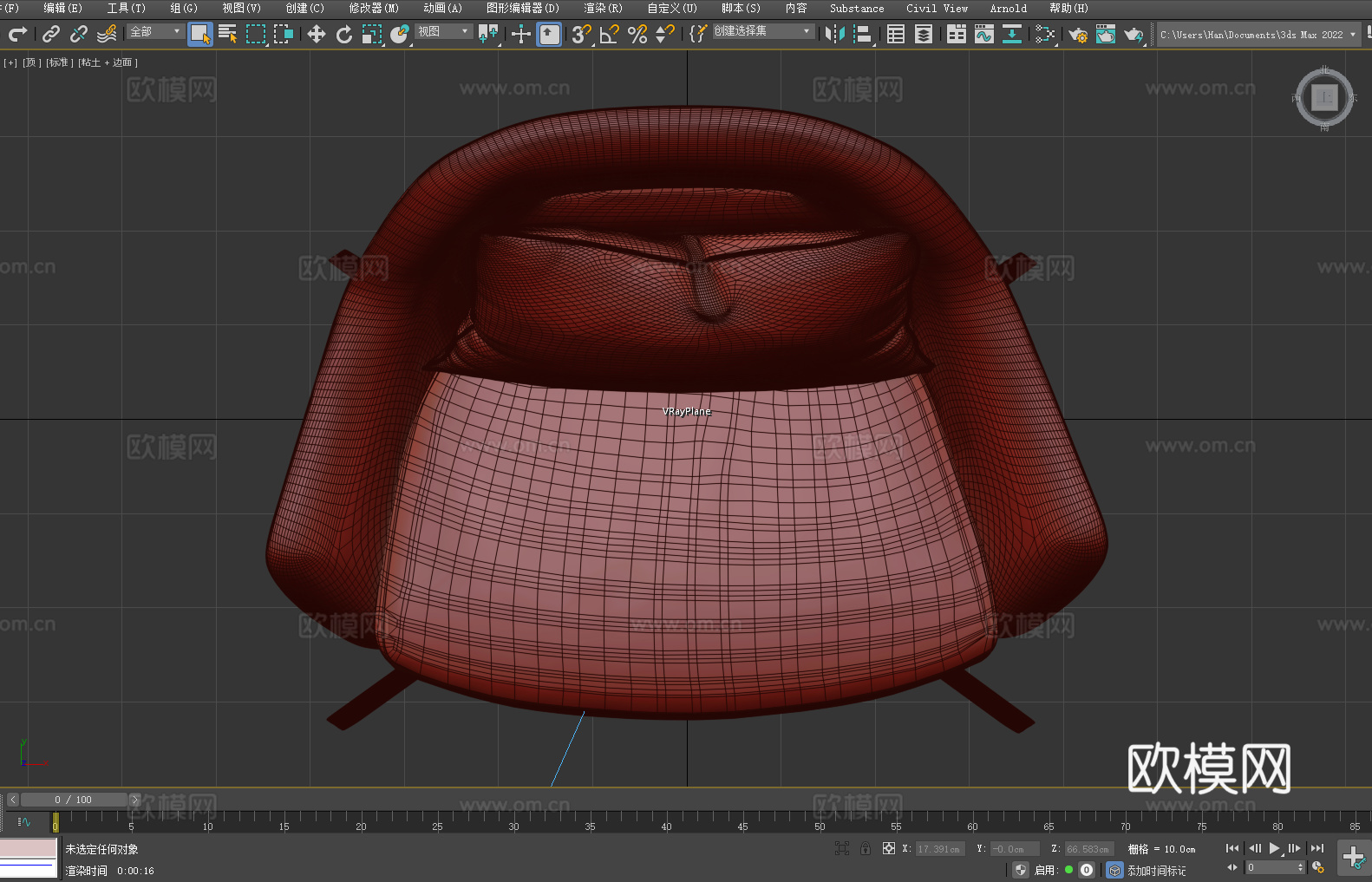Toggle 3D Snaps on
Image resolution: width=1372 pixels, height=882 pixels.
click(582, 34)
